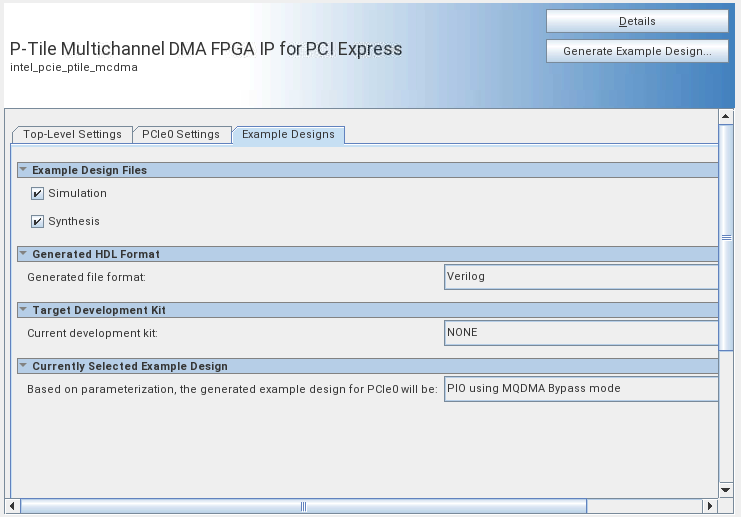Click the horizontal scrollbar thumb
This screenshot has width=741, height=517.
tap(302, 506)
